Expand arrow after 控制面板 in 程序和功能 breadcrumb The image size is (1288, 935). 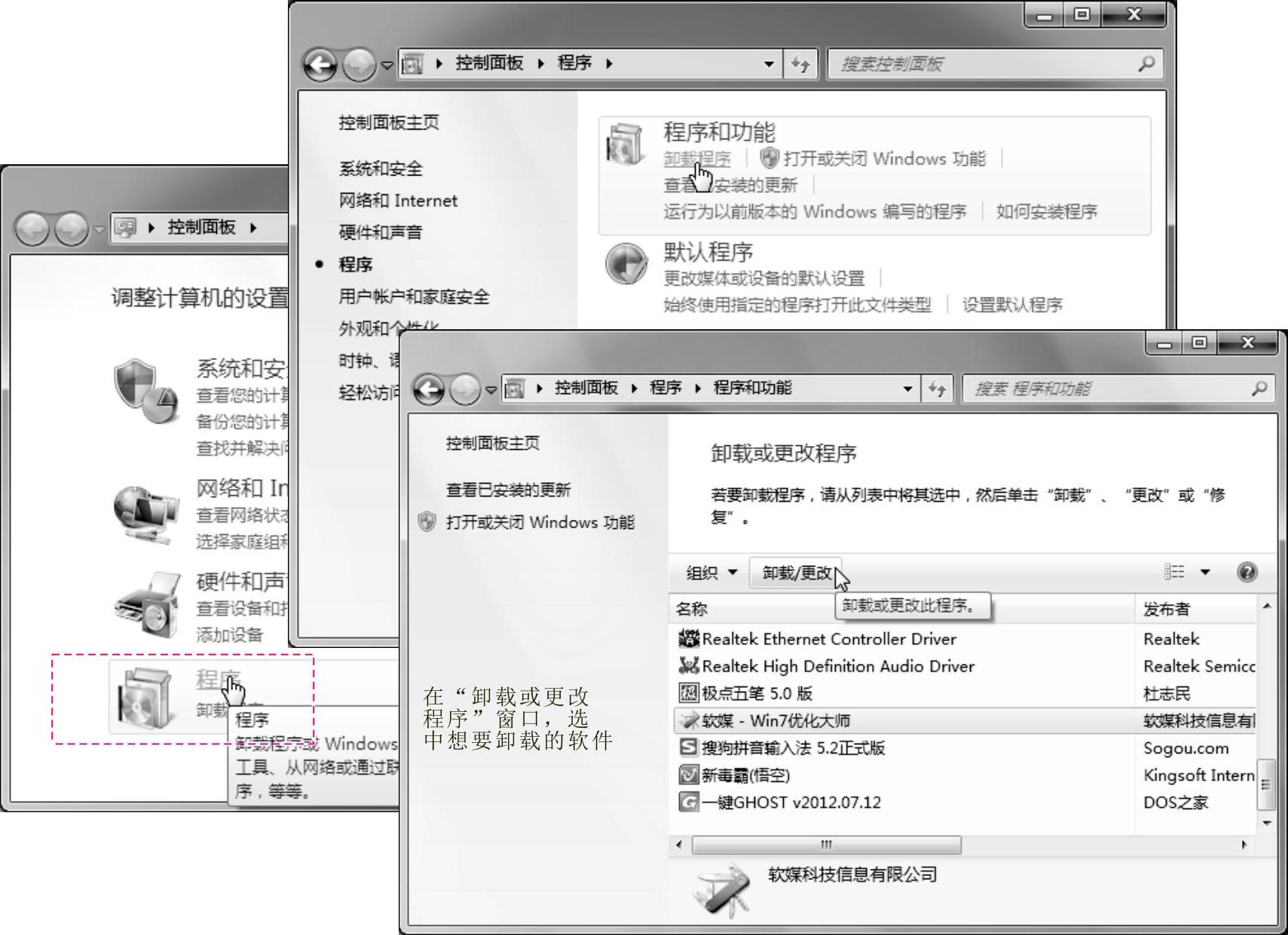(x=634, y=388)
